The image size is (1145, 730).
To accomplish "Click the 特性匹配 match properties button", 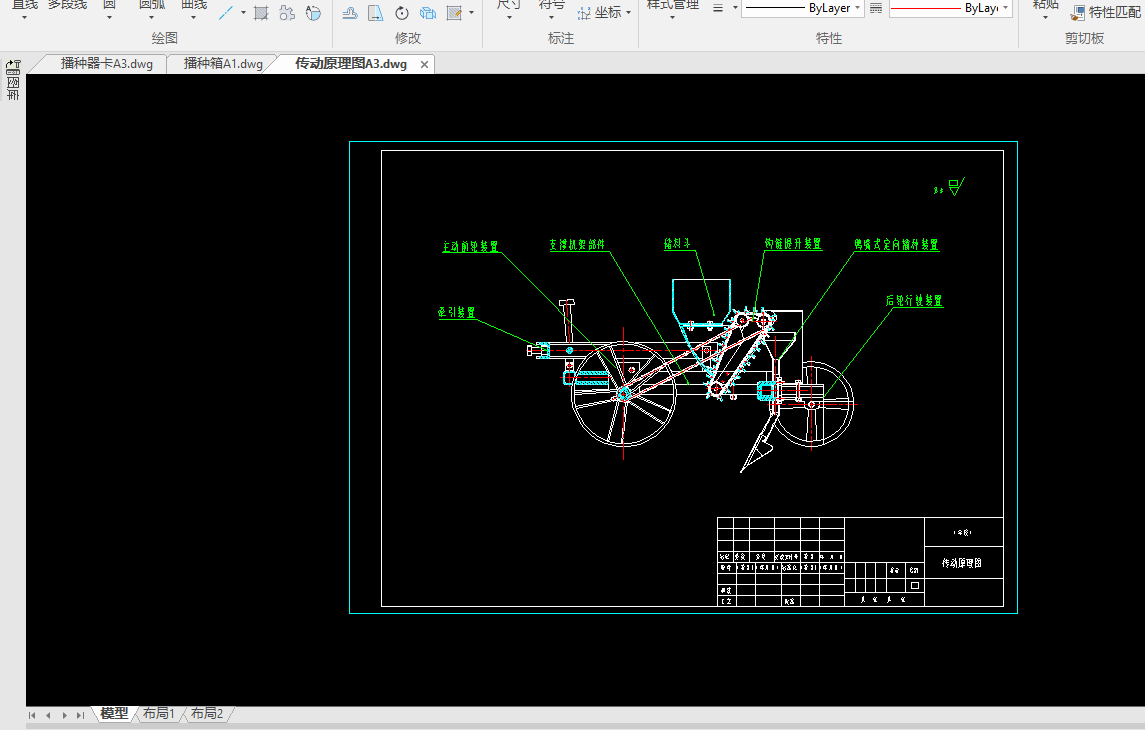I will tap(1106, 12).
